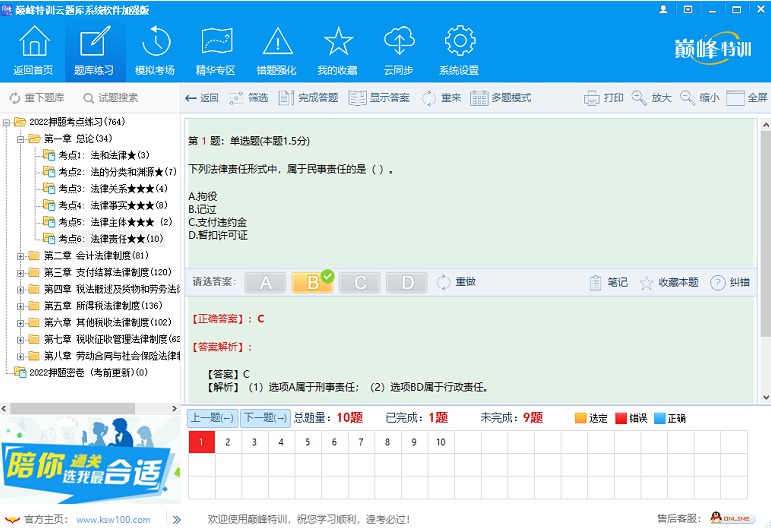
Task: Expand the 第二章 会计法律制度 folder
Action: point(20,256)
